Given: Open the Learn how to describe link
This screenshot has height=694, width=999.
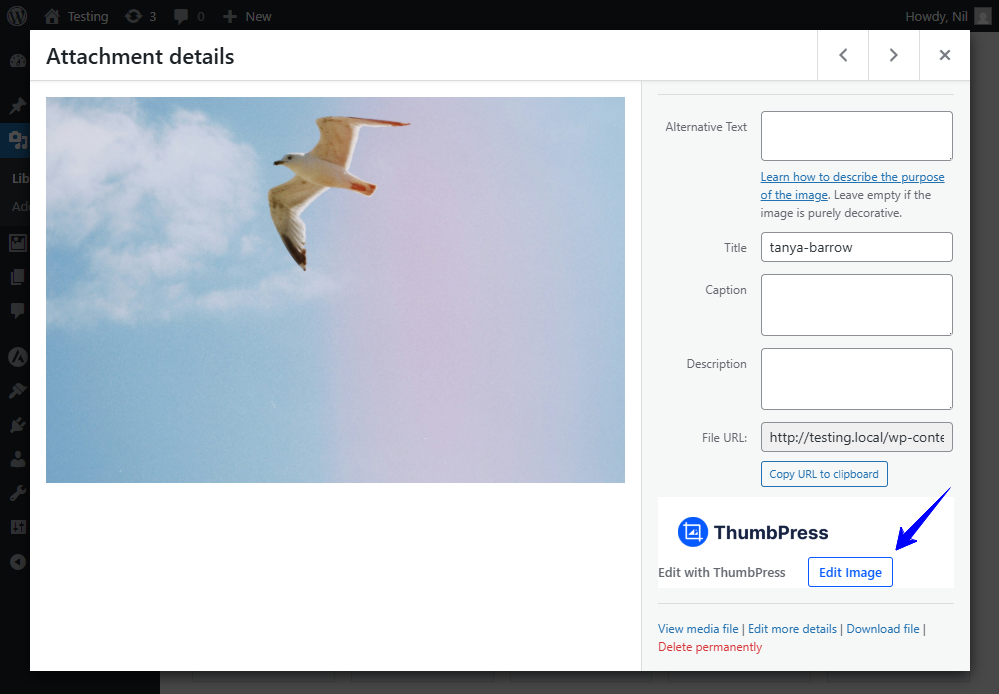Looking at the screenshot, I should (852, 185).
